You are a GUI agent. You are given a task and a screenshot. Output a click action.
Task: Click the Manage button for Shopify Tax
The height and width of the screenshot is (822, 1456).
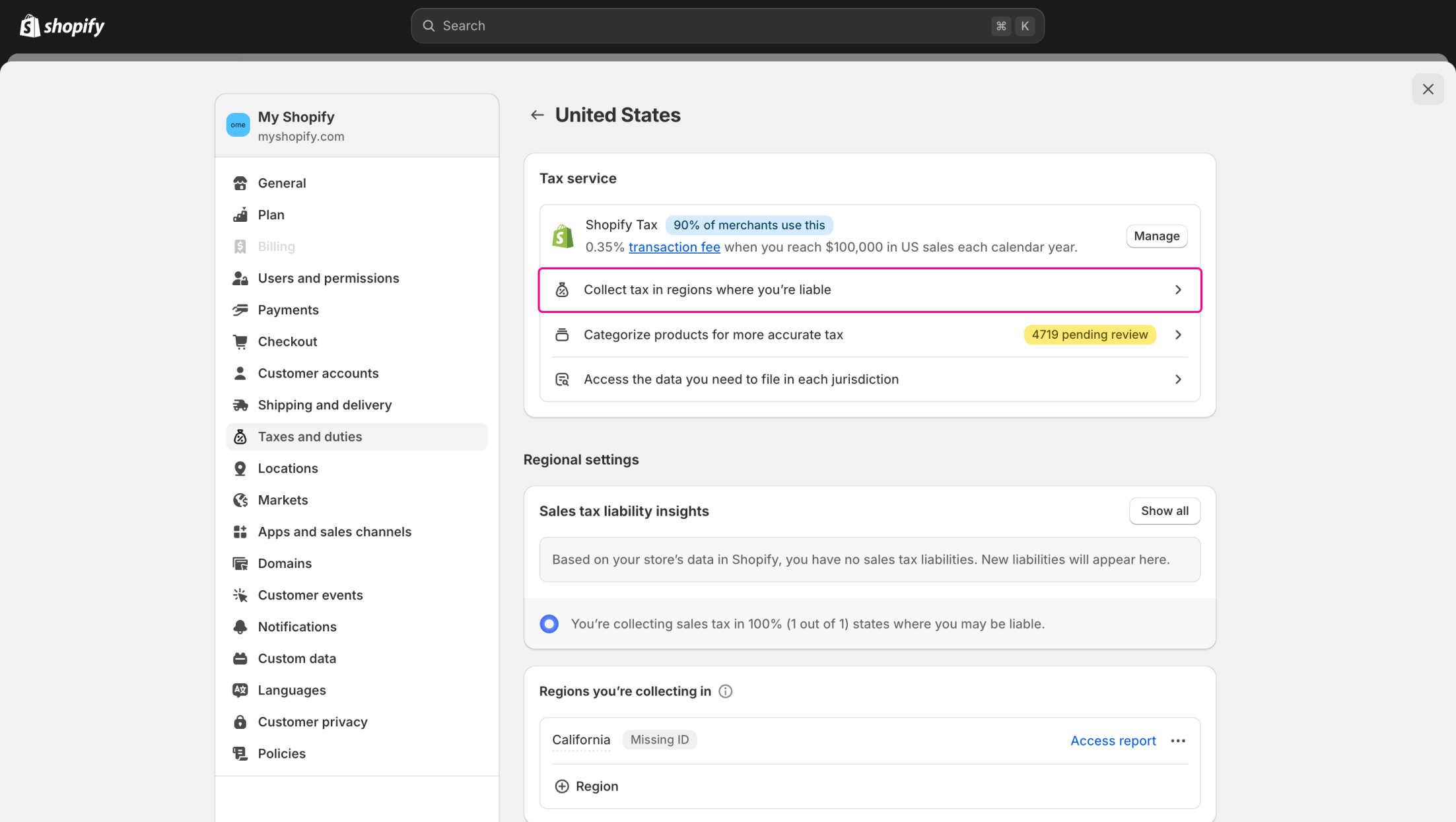point(1156,236)
